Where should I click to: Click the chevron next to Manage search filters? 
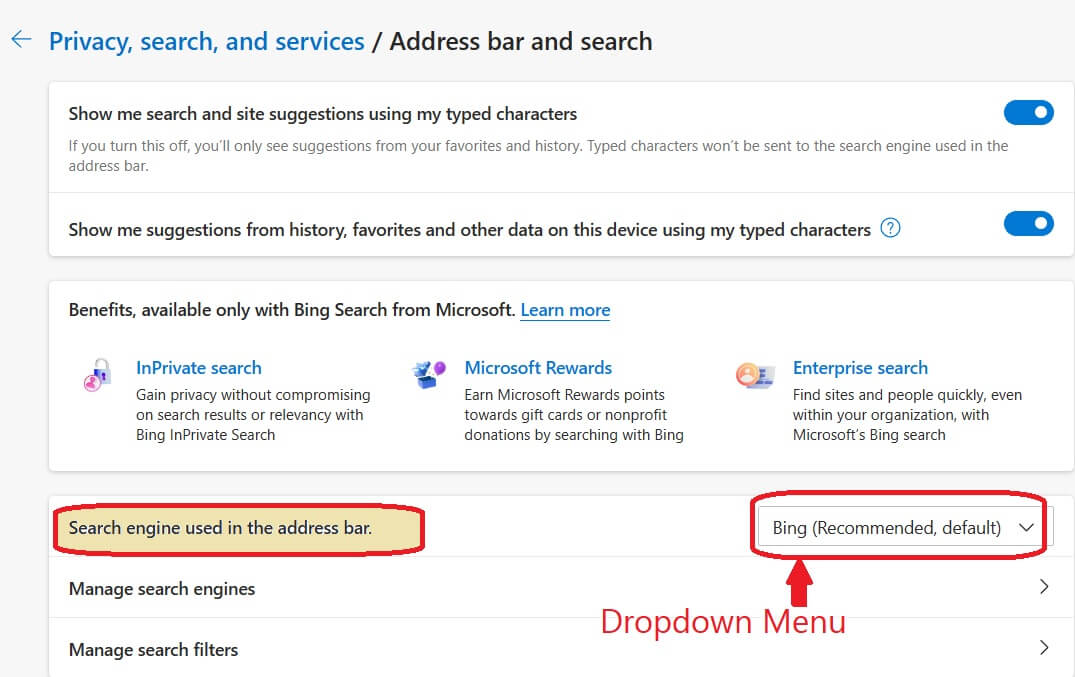pyautogui.click(x=1046, y=650)
